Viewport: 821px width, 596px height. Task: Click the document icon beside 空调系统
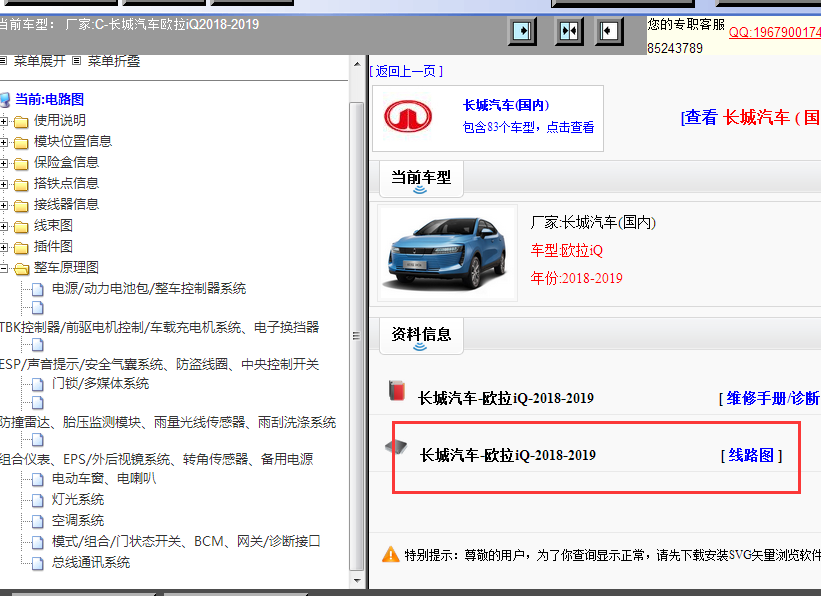(38, 521)
